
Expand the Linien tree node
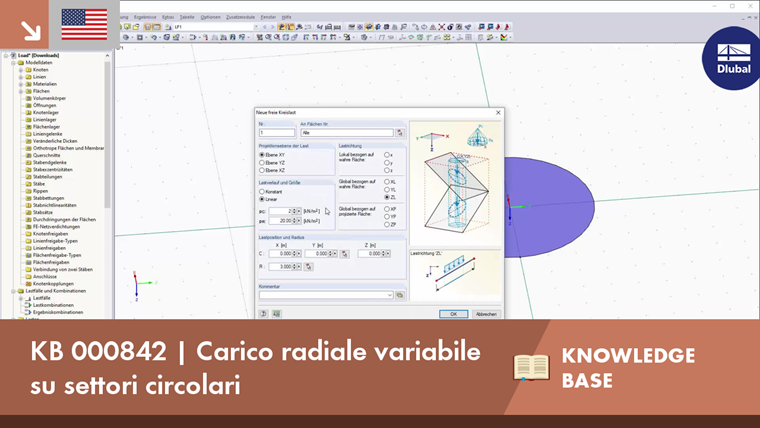[x=21, y=77]
